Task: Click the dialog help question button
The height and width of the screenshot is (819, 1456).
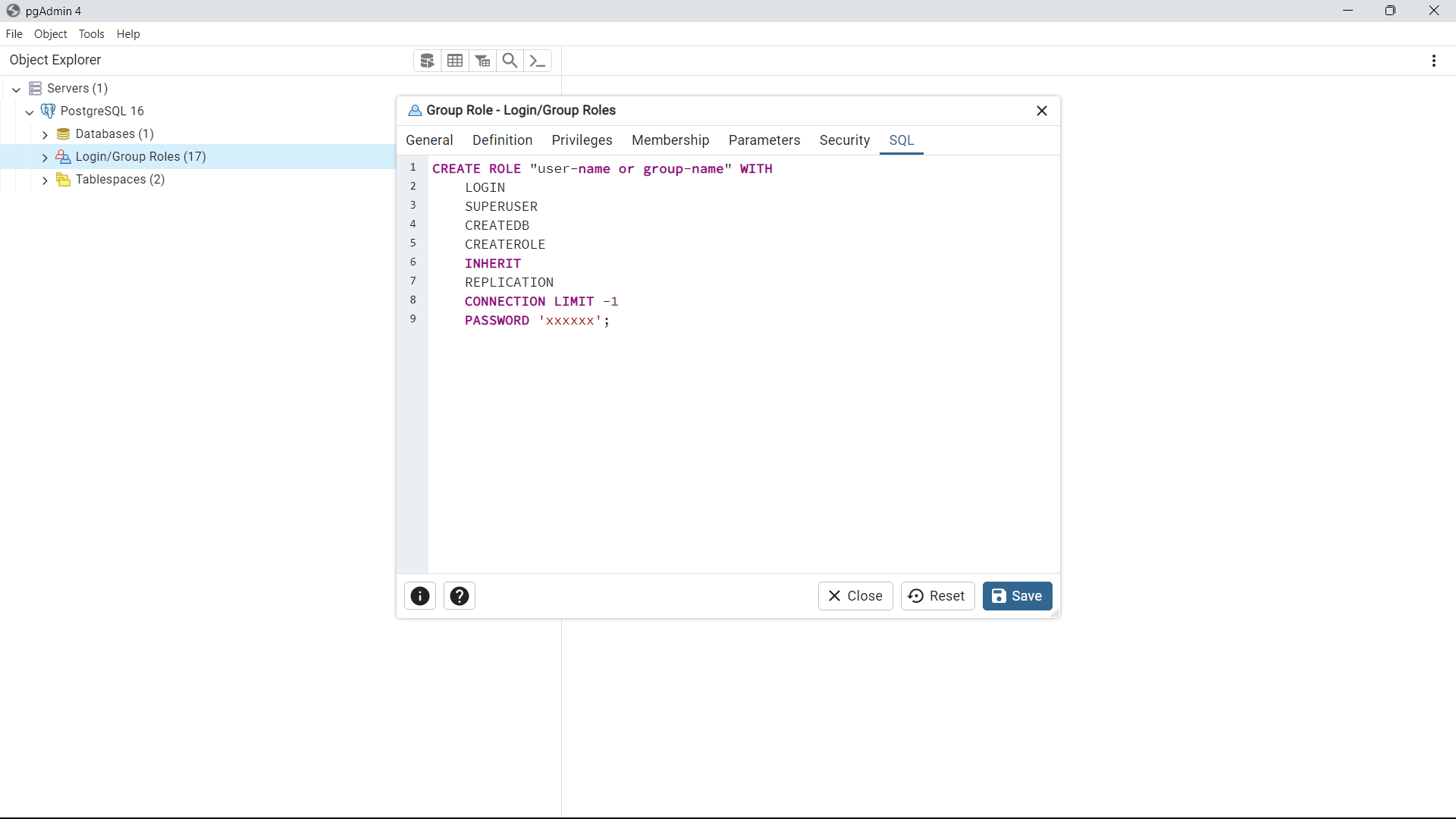Action: (460, 596)
